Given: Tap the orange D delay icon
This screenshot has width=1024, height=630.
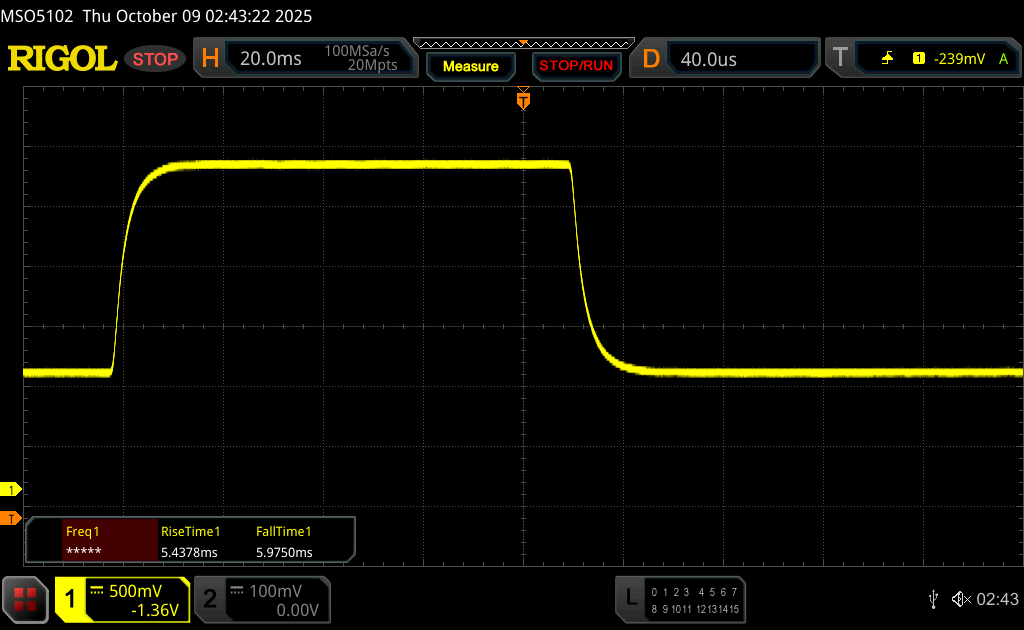Looking at the screenshot, I should [x=651, y=59].
